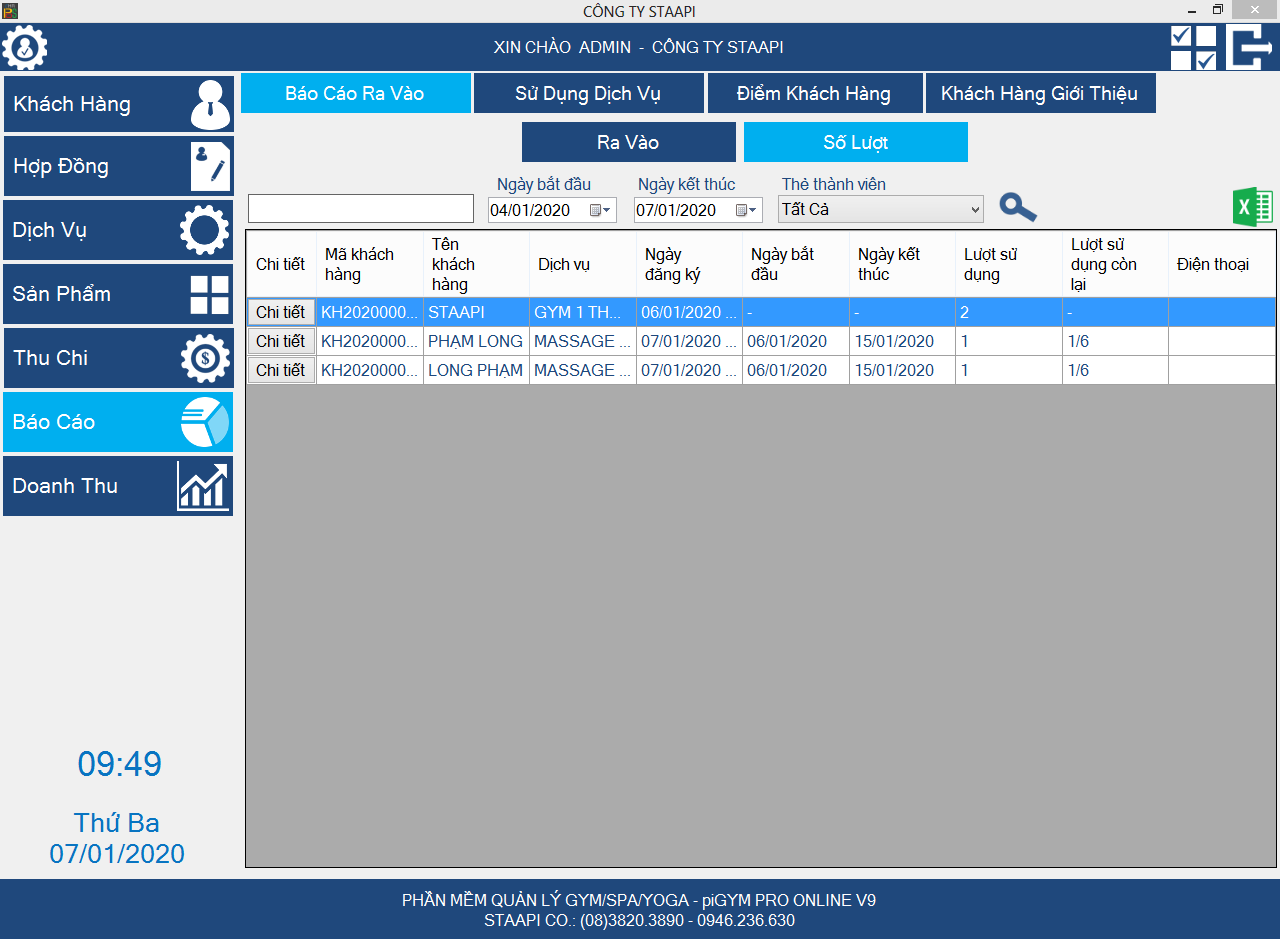Open the checklist grid icon
This screenshot has height=939, width=1280.
click(1193, 47)
